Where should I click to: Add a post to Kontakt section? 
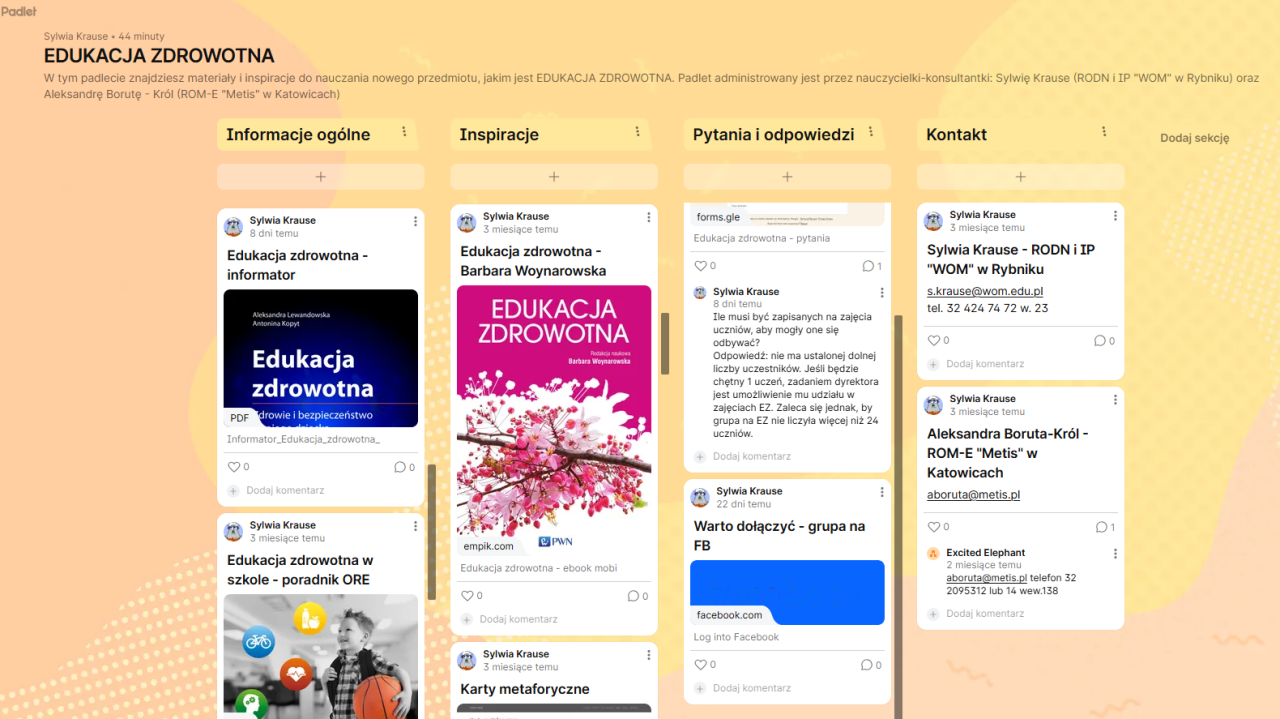pyautogui.click(x=1020, y=177)
